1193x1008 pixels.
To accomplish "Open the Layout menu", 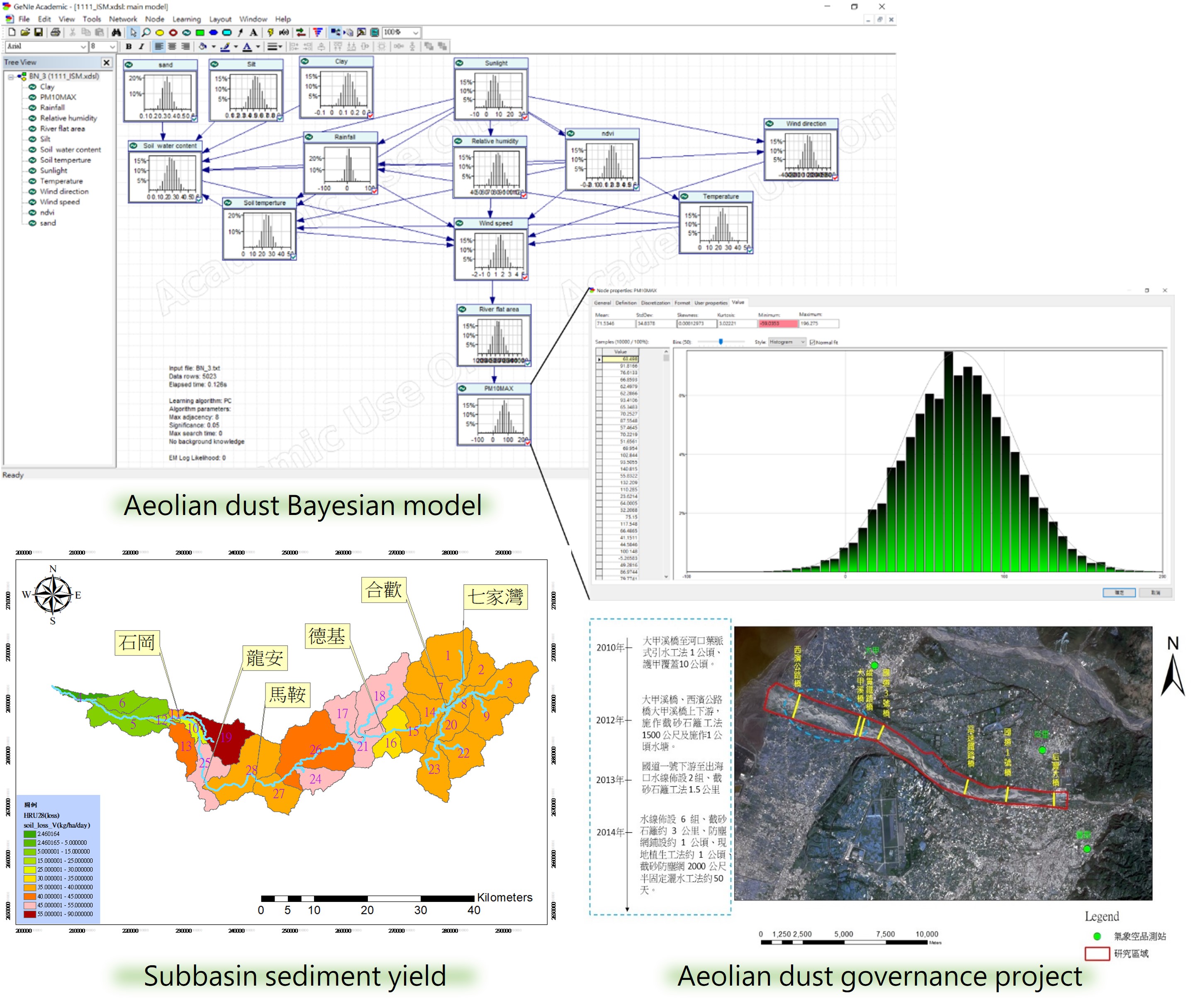I will [220, 19].
